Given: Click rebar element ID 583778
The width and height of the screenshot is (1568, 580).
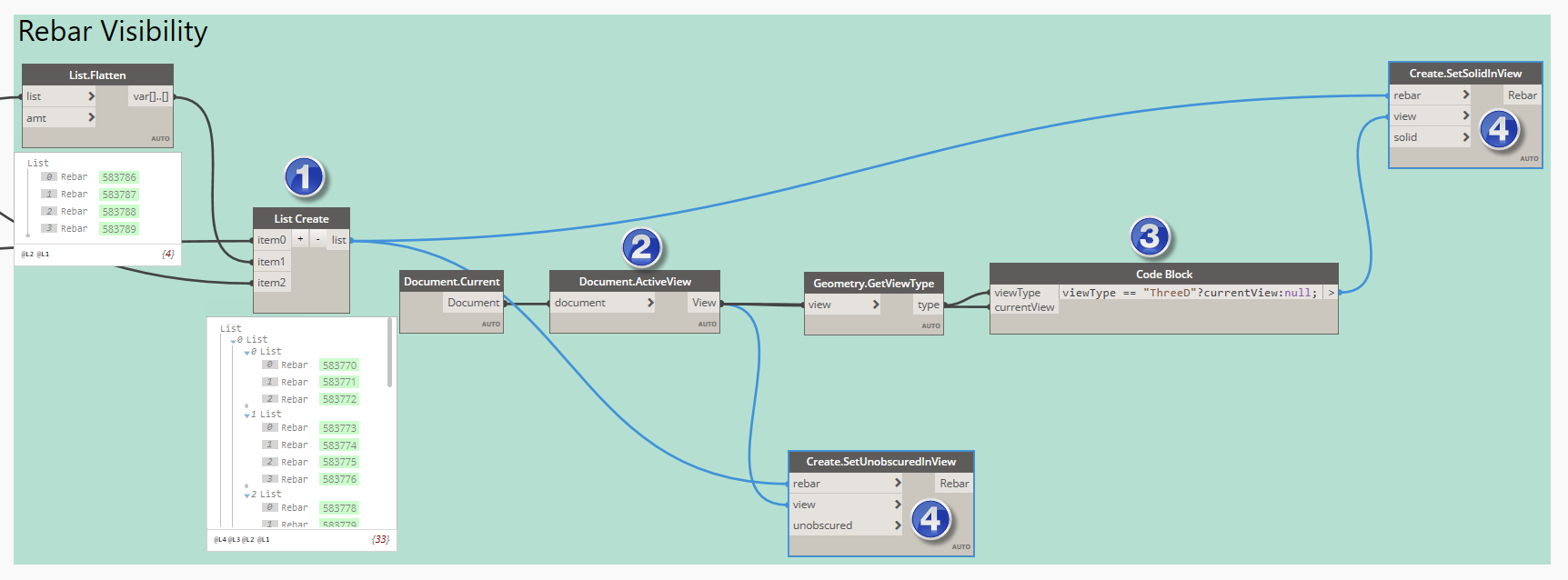Looking at the screenshot, I should [x=339, y=508].
